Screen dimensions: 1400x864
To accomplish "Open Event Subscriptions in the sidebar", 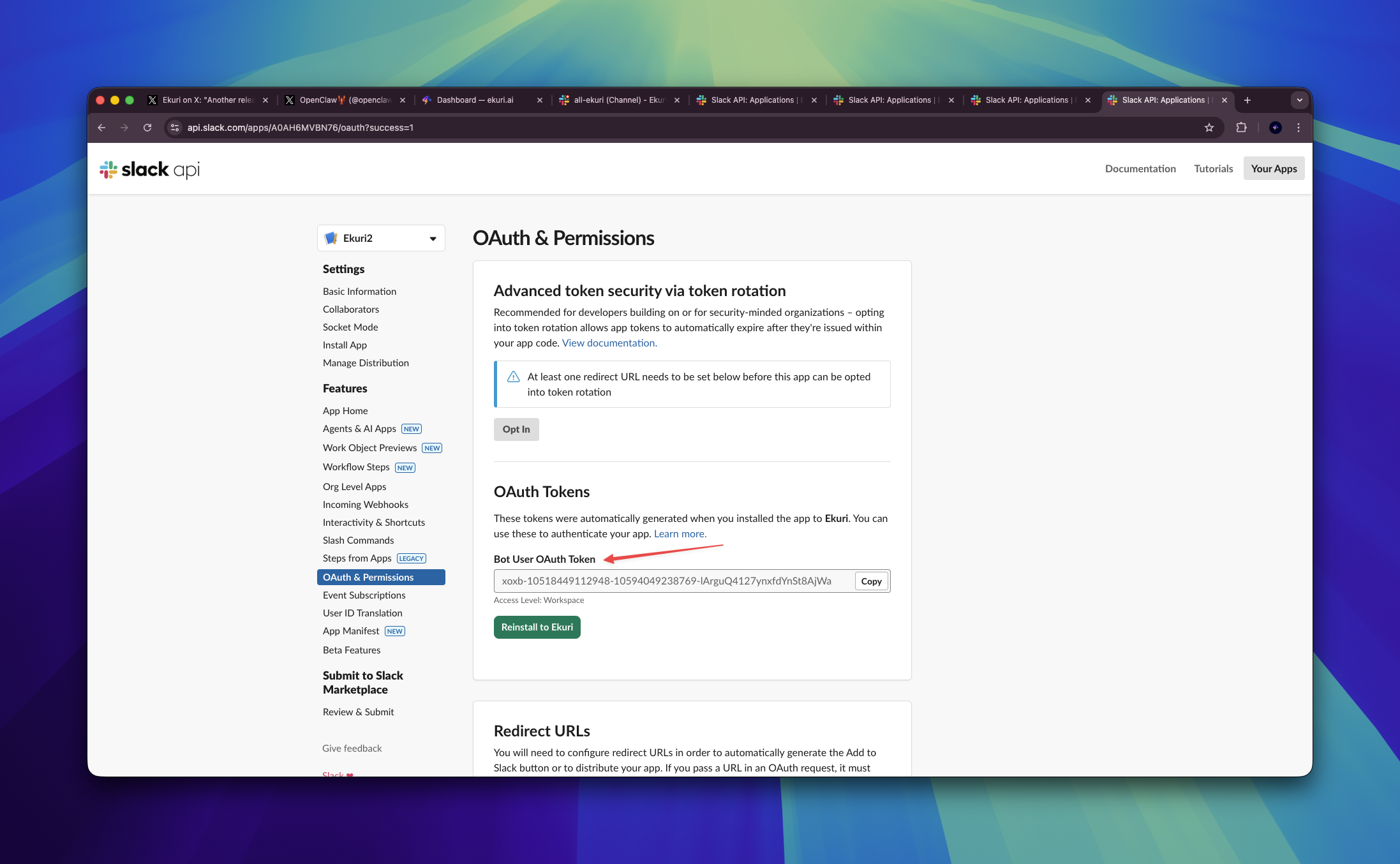I will [364, 595].
